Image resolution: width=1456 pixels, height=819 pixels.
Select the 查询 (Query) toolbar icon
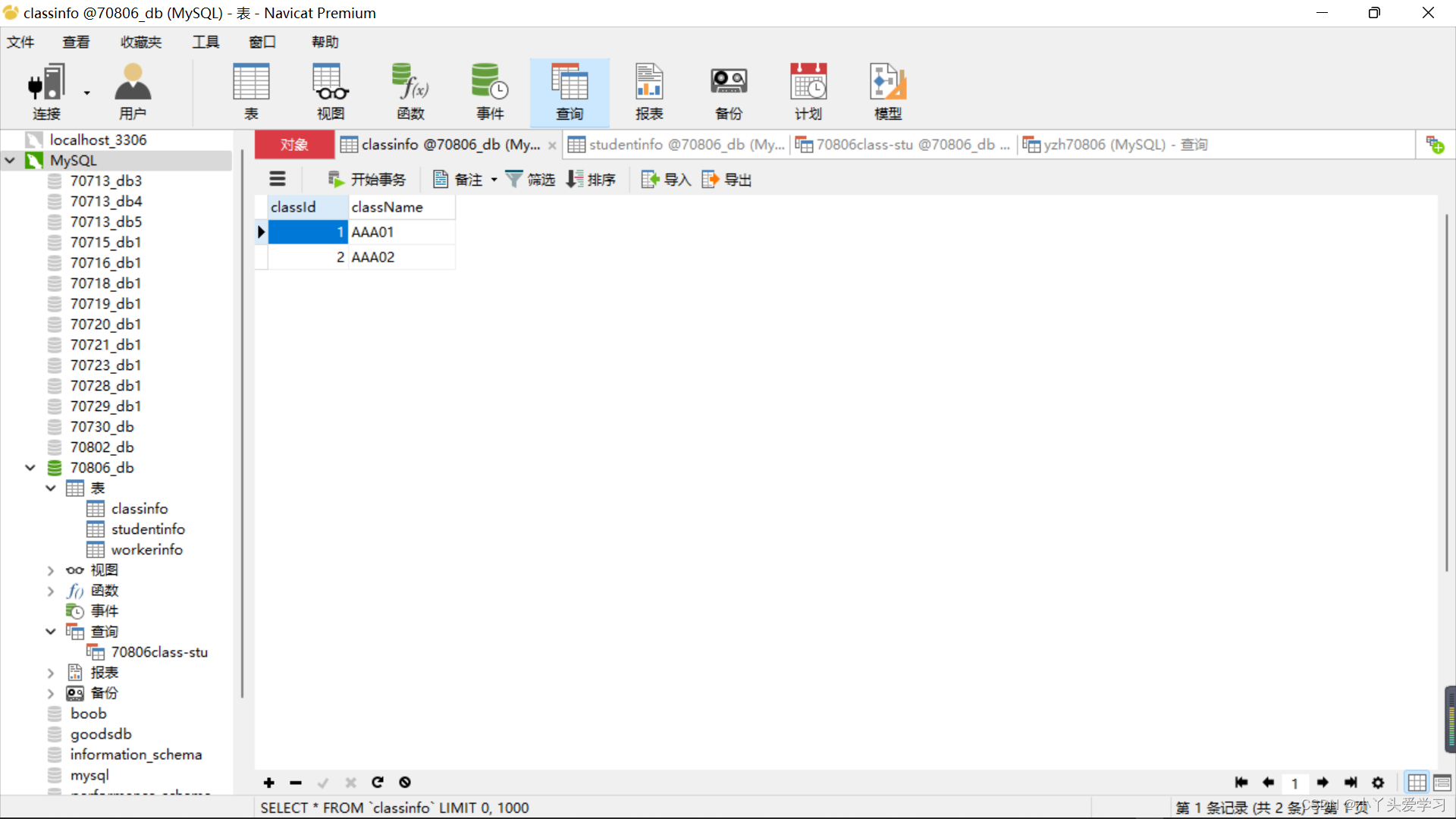coord(570,92)
